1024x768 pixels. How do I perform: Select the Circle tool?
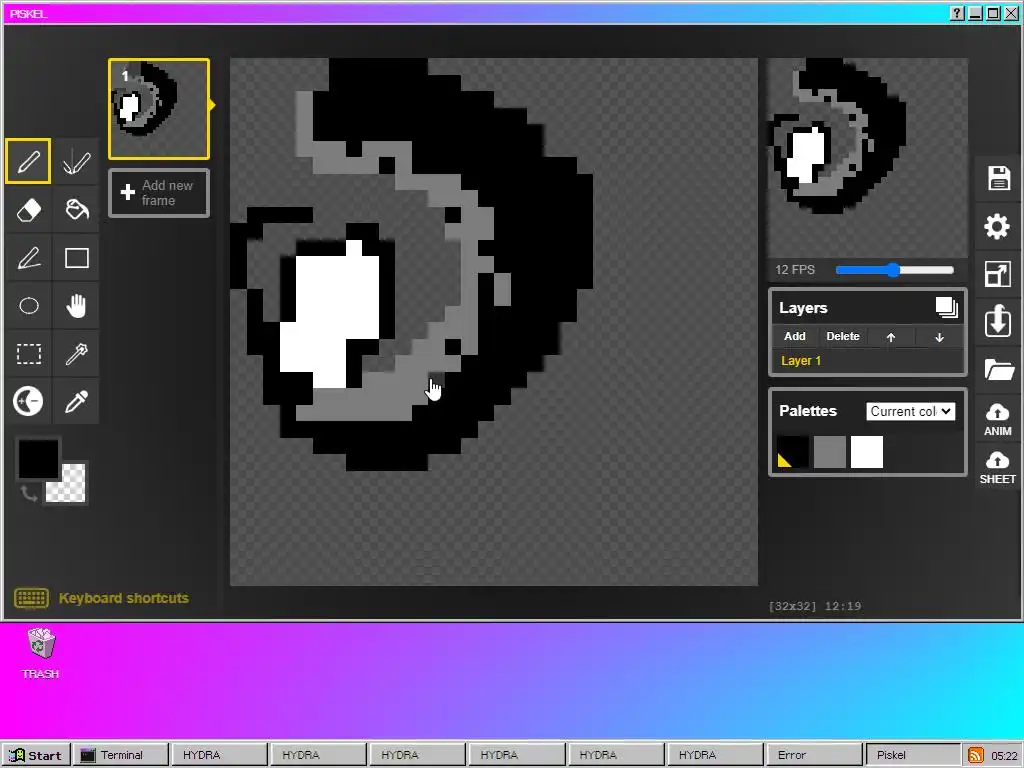tap(28, 306)
